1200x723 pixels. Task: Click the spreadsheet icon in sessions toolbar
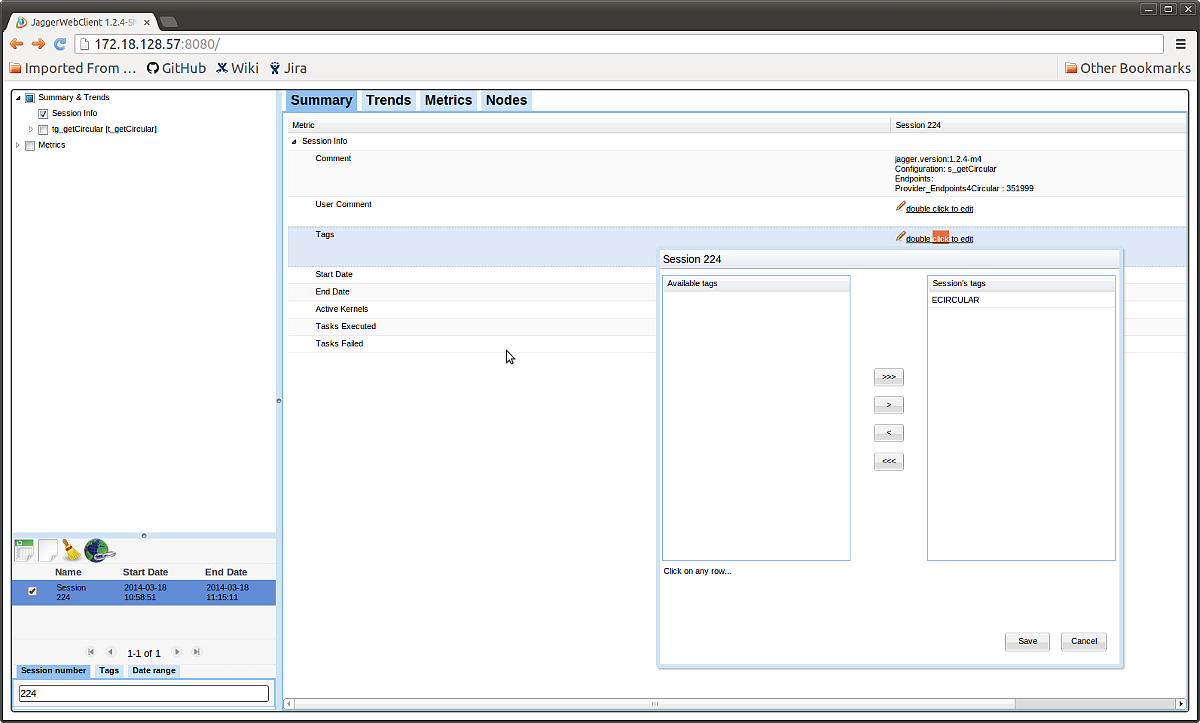(x=24, y=549)
